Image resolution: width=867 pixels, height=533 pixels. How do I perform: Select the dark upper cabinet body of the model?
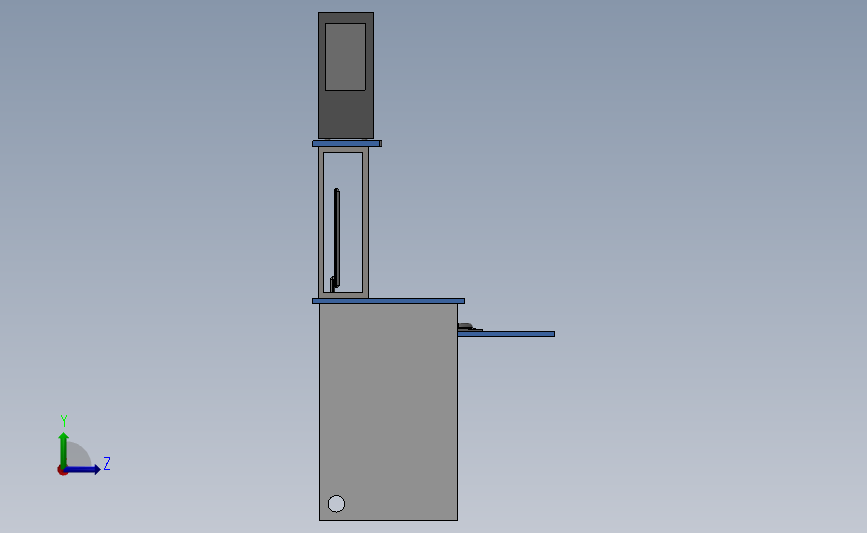click(346, 115)
